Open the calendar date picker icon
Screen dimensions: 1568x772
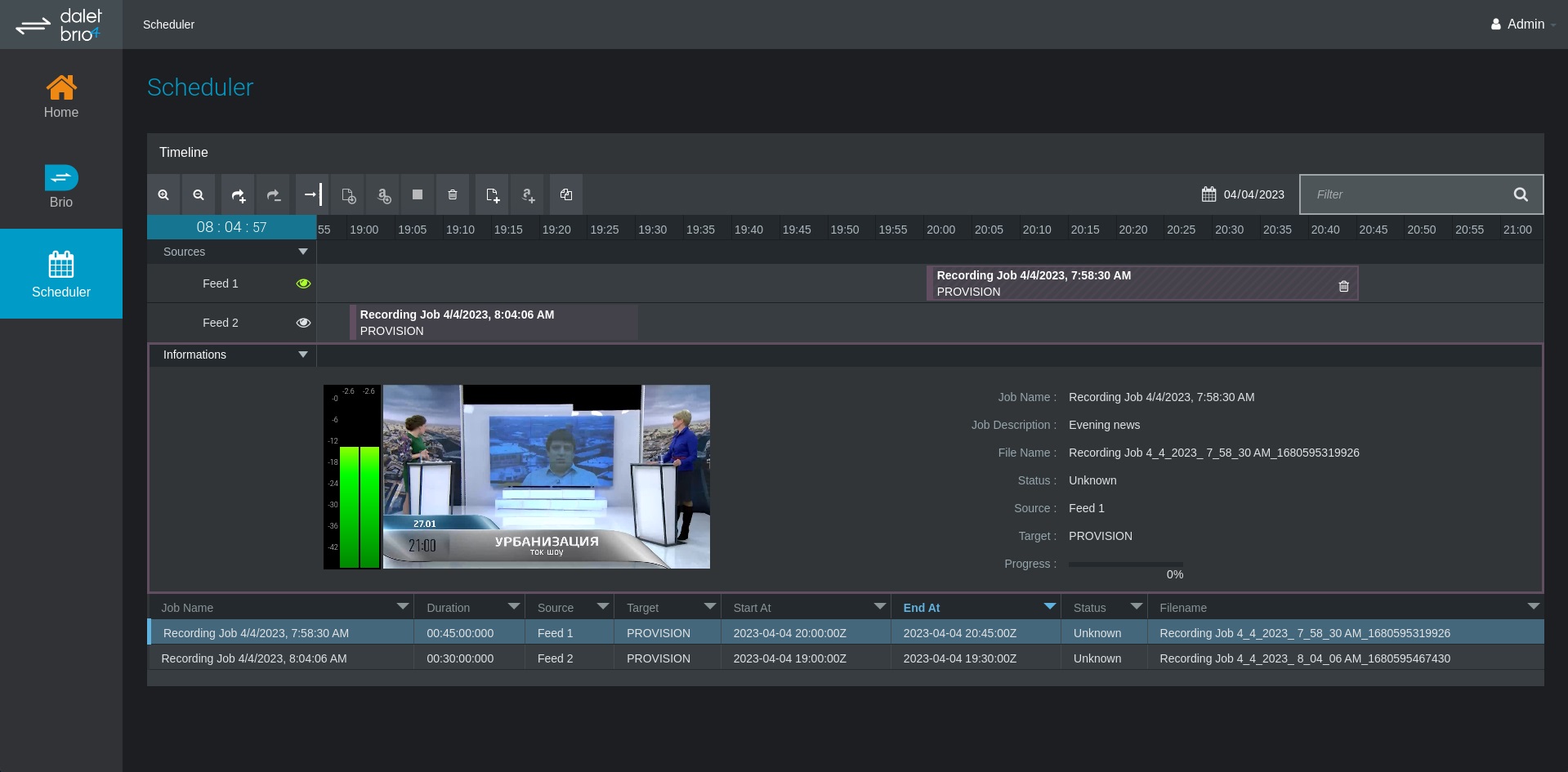(x=1208, y=194)
